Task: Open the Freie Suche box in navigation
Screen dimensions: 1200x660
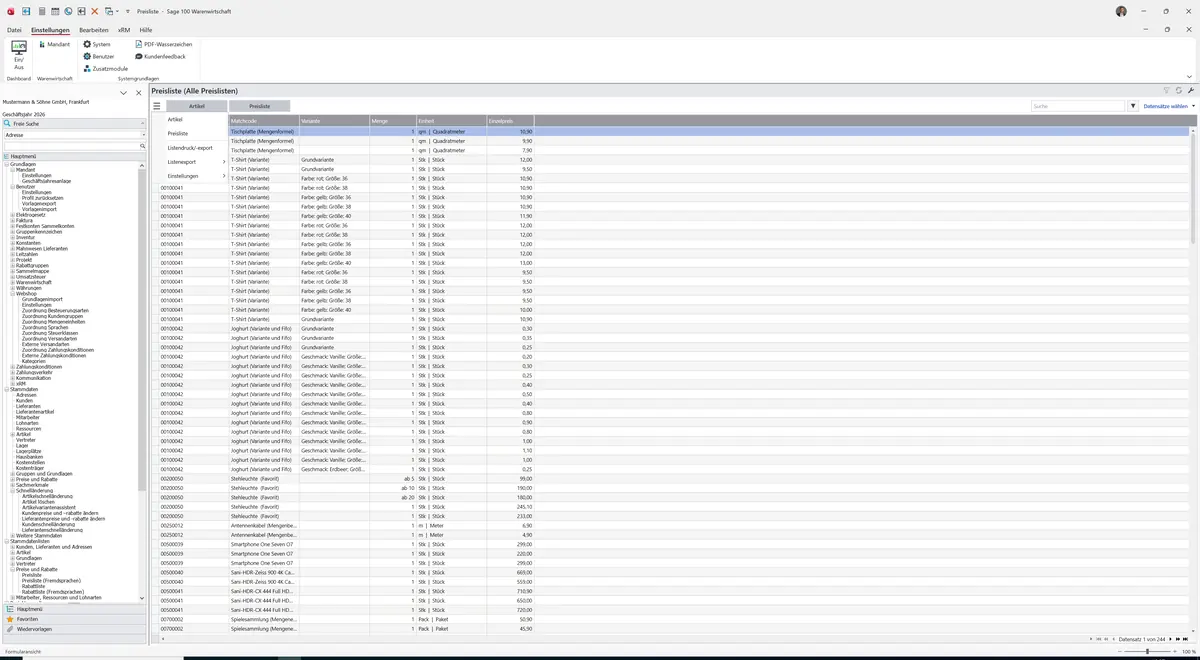Action: coord(73,123)
